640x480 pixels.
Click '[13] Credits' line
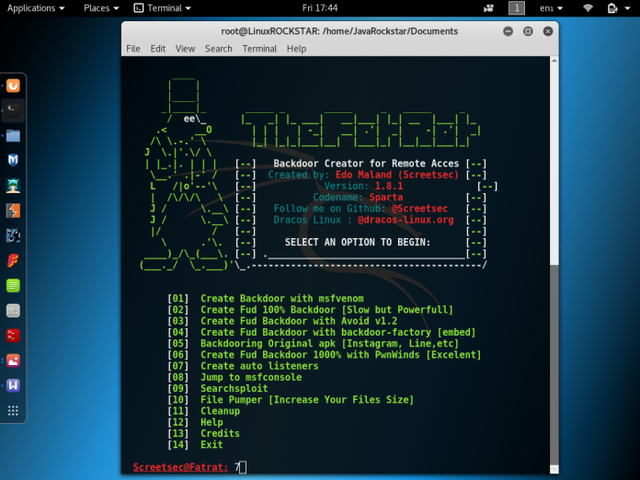[203, 433]
